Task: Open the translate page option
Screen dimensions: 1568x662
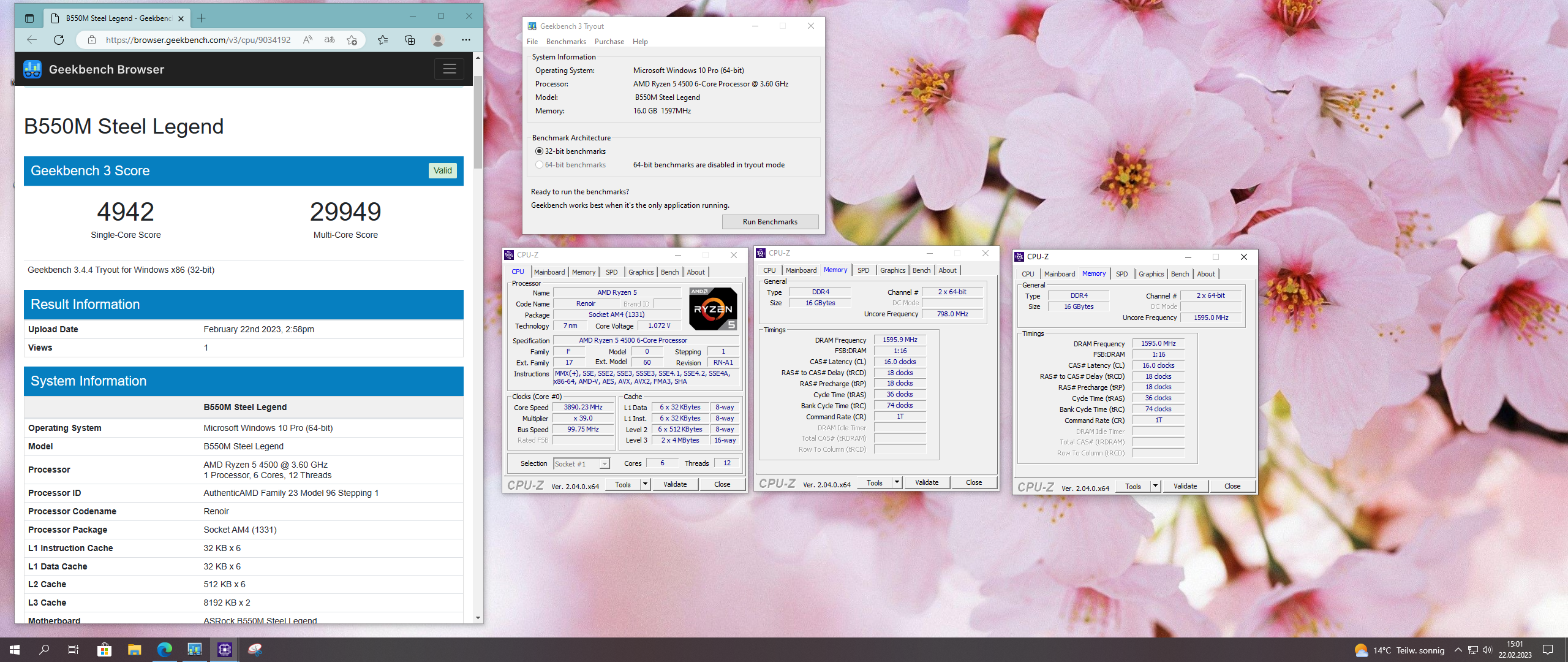Action: pyautogui.click(x=330, y=40)
